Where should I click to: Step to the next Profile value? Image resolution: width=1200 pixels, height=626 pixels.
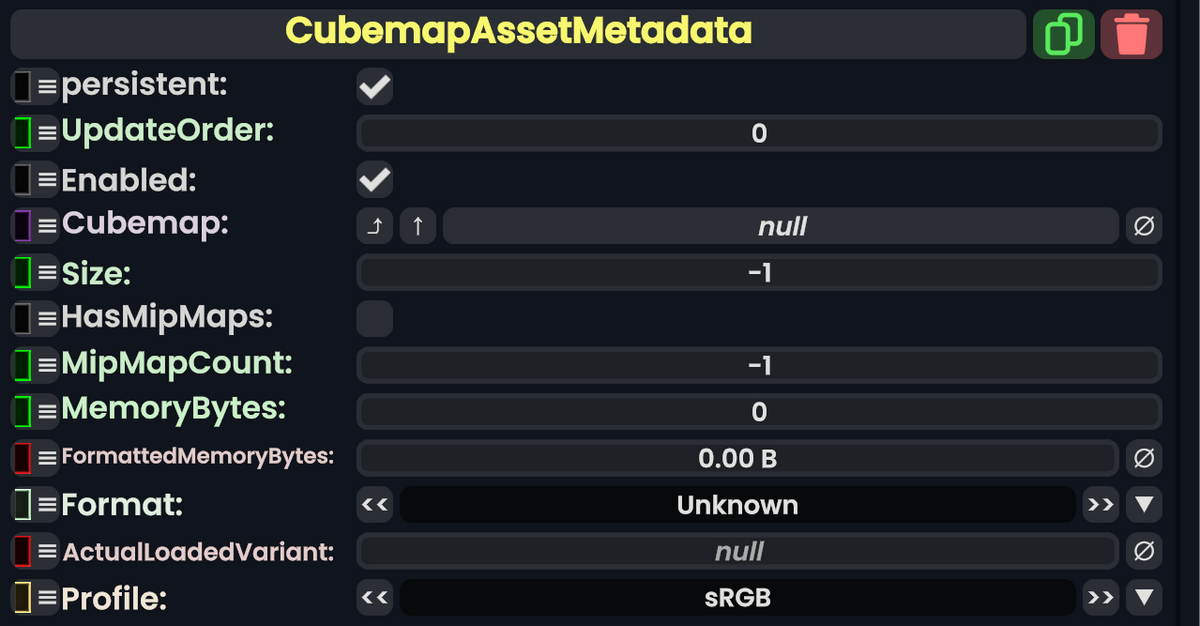[x=1100, y=598]
